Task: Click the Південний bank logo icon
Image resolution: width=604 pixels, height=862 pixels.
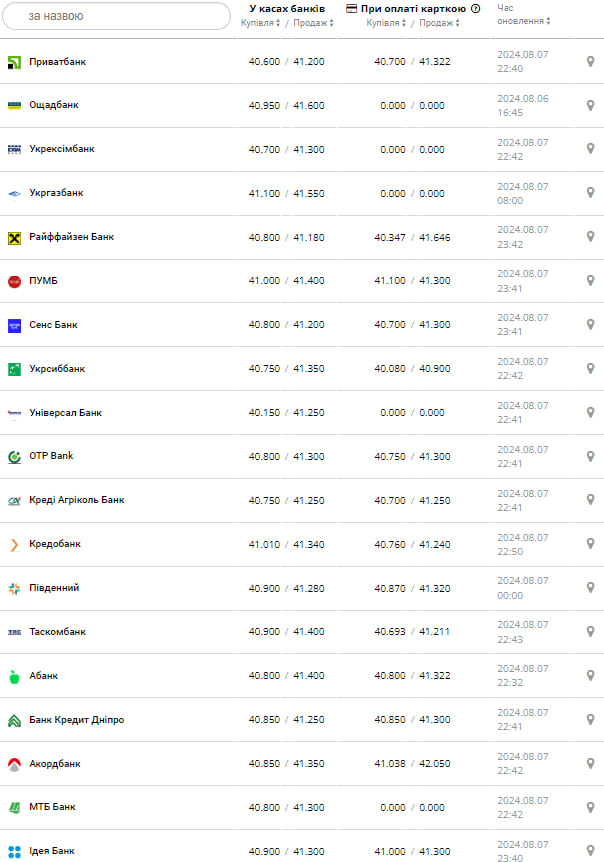Action: coord(15,588)
